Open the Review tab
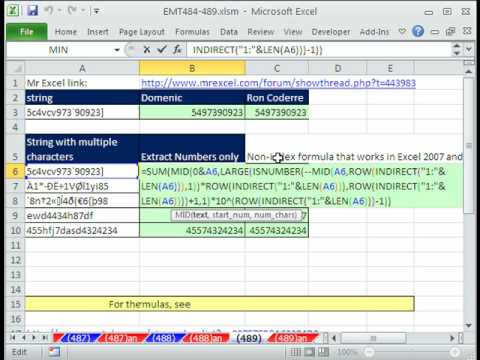The image size is (480, 360). pos(261,32)
